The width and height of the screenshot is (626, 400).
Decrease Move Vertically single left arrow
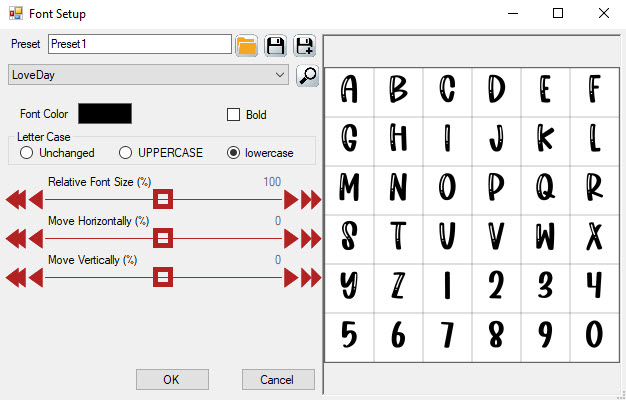coord(36,278)
